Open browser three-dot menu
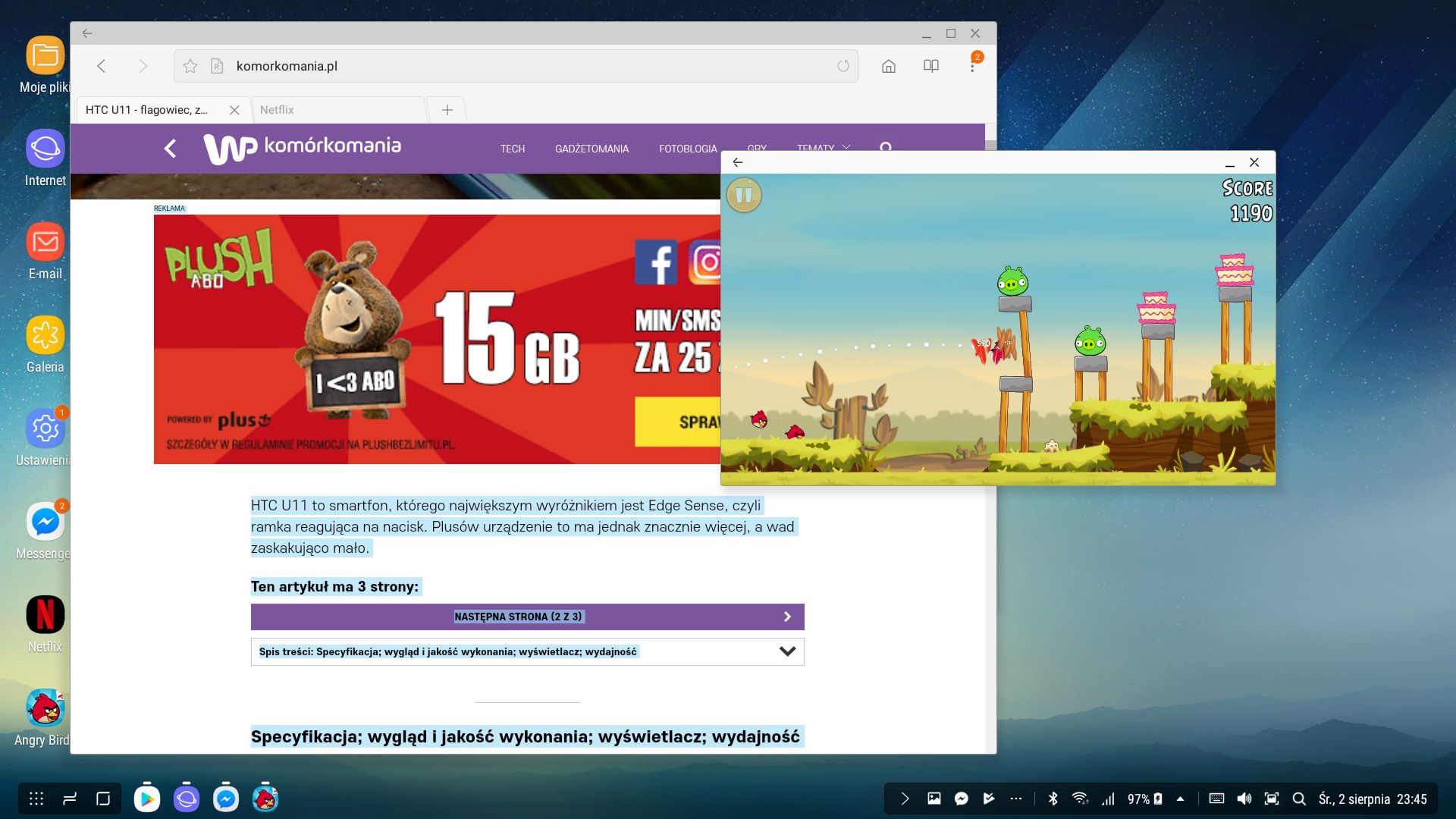Viewport: 1456px width, 819px height. click(x=972, y=66)
